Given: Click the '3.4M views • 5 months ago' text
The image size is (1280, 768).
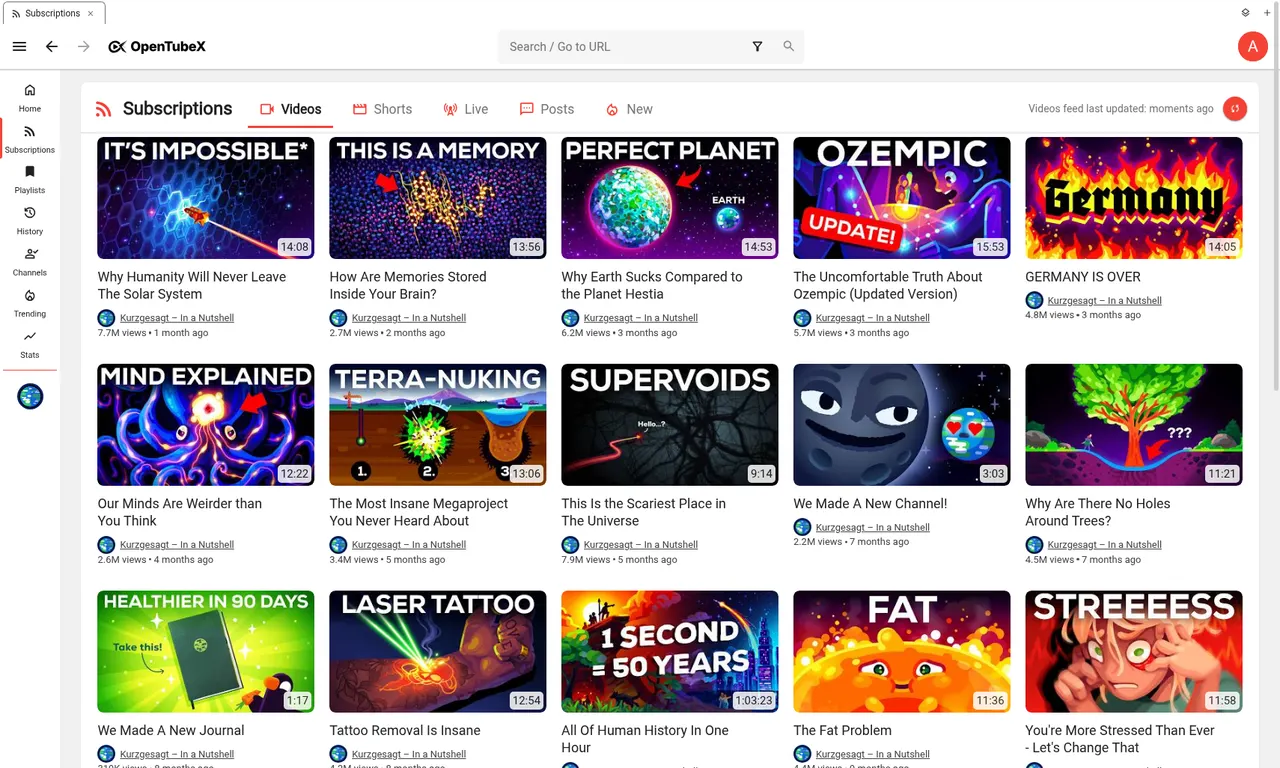Looking at the screenshot, I should (387, 560).
